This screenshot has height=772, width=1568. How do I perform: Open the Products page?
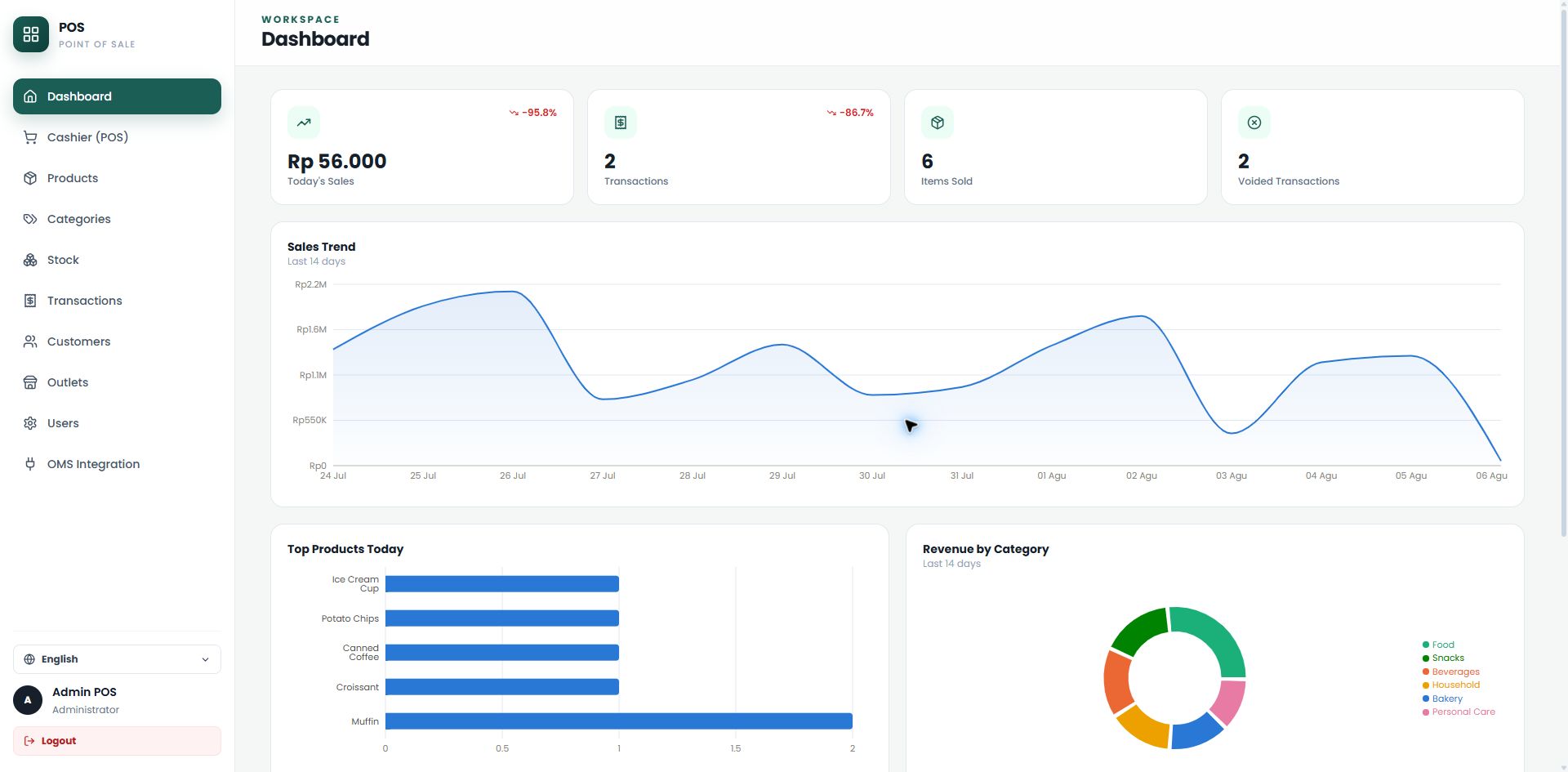tap(117, 178)
